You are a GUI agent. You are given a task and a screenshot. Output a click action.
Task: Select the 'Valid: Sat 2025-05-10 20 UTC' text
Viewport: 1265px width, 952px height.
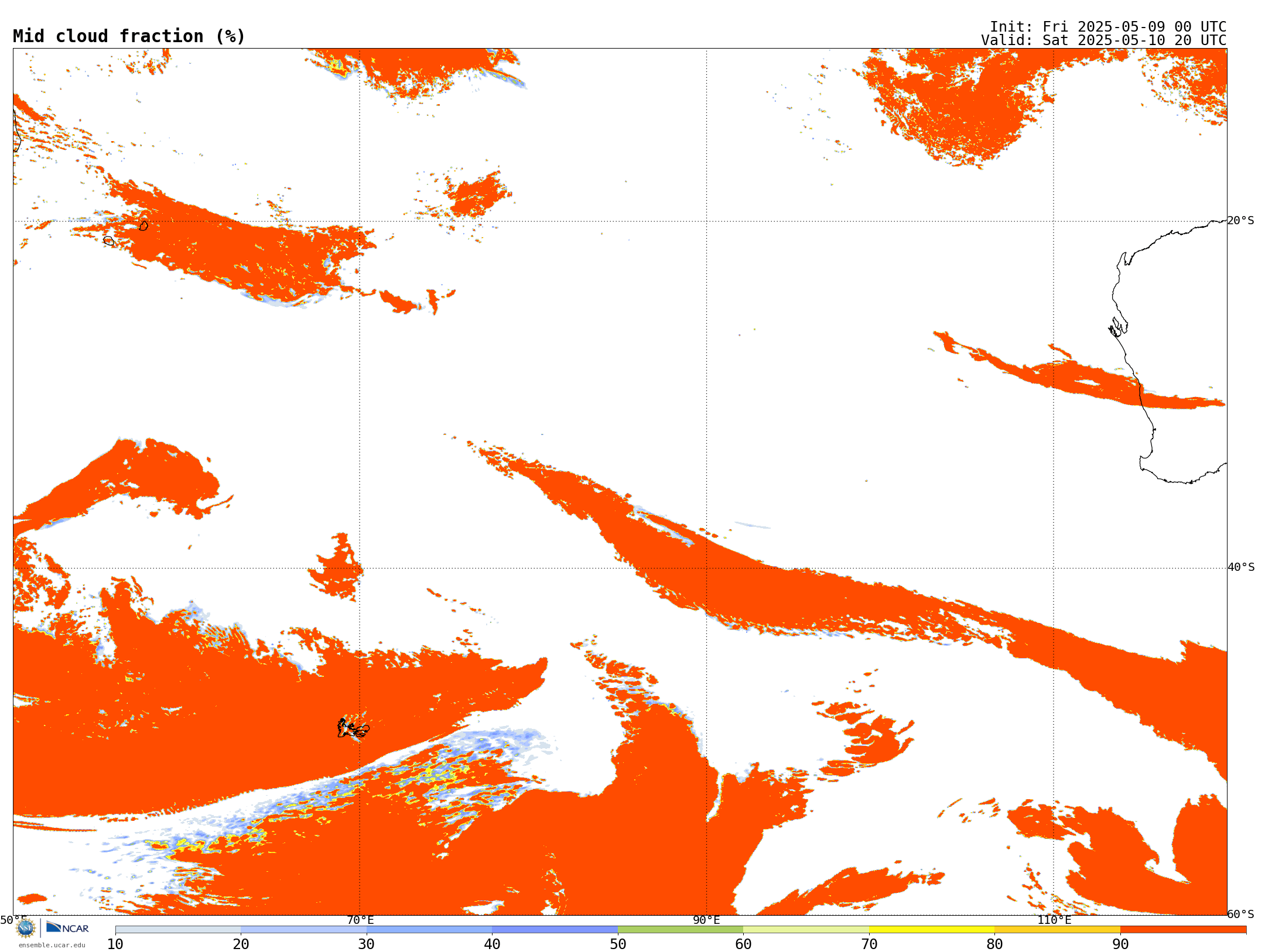point(1104,40)
